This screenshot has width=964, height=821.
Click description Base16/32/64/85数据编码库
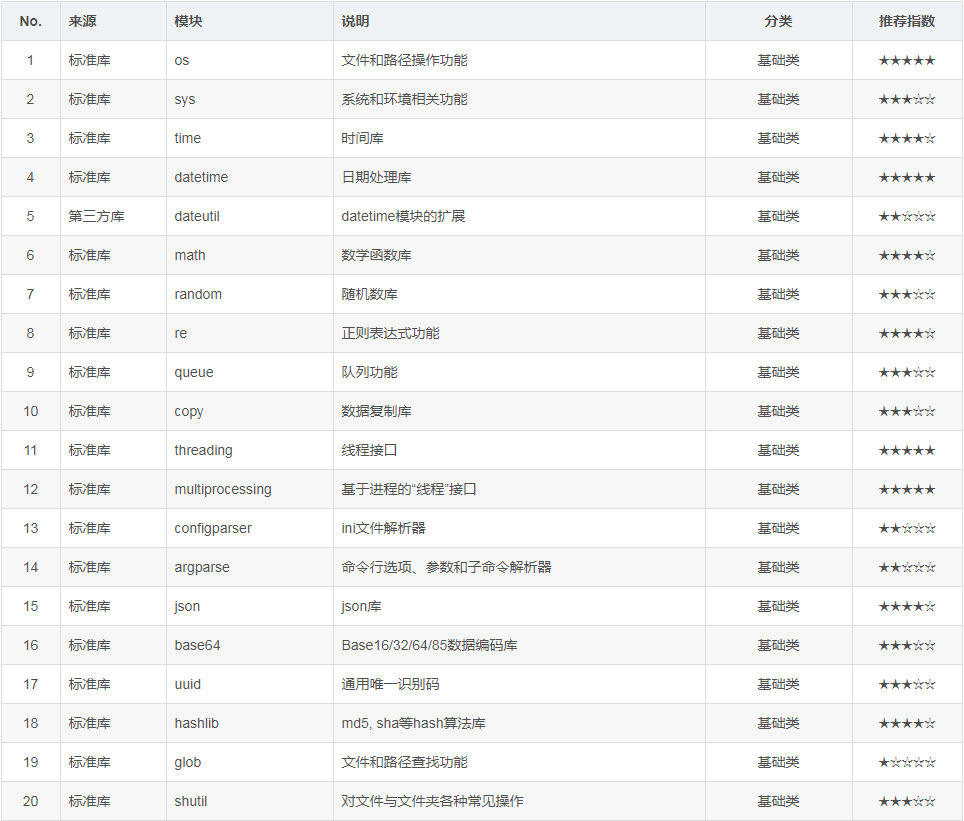pyautogui.click(x=429, y=645)
